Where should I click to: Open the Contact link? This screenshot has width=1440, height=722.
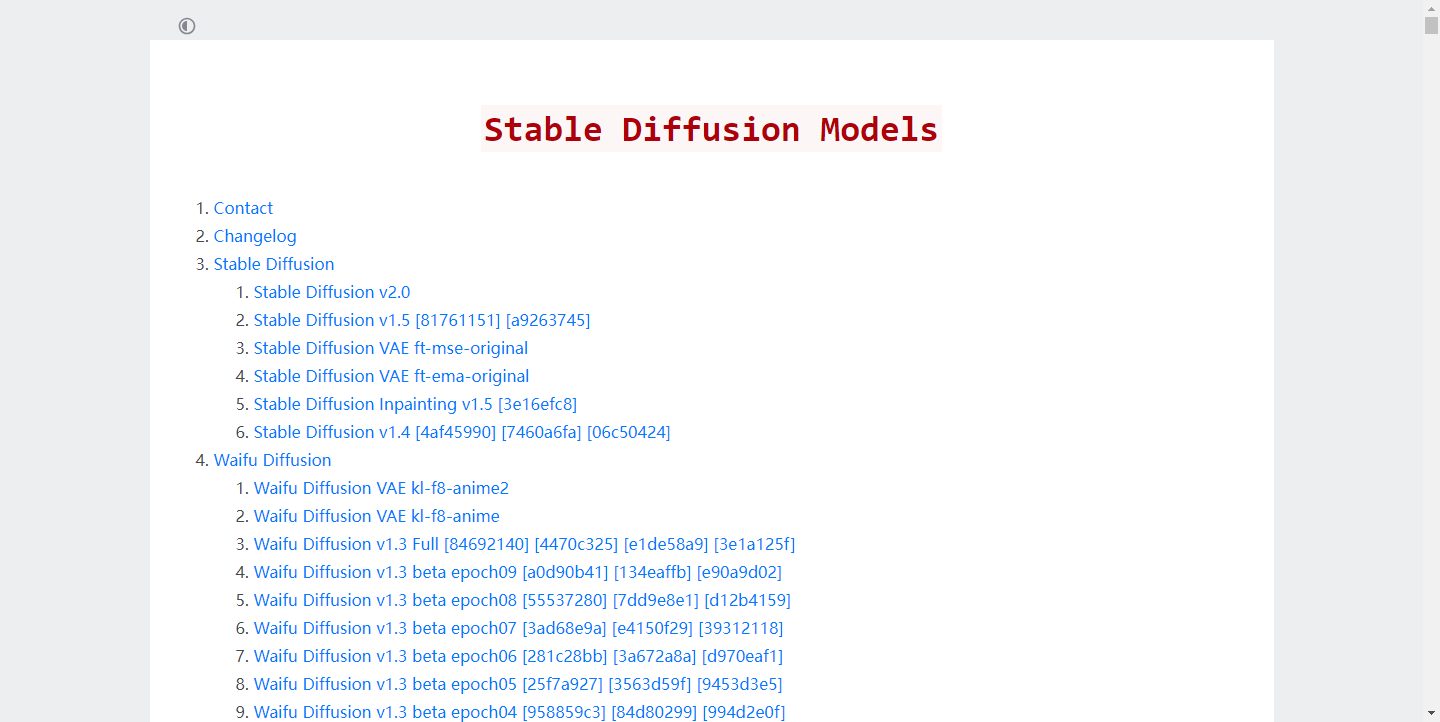[243, 208]
